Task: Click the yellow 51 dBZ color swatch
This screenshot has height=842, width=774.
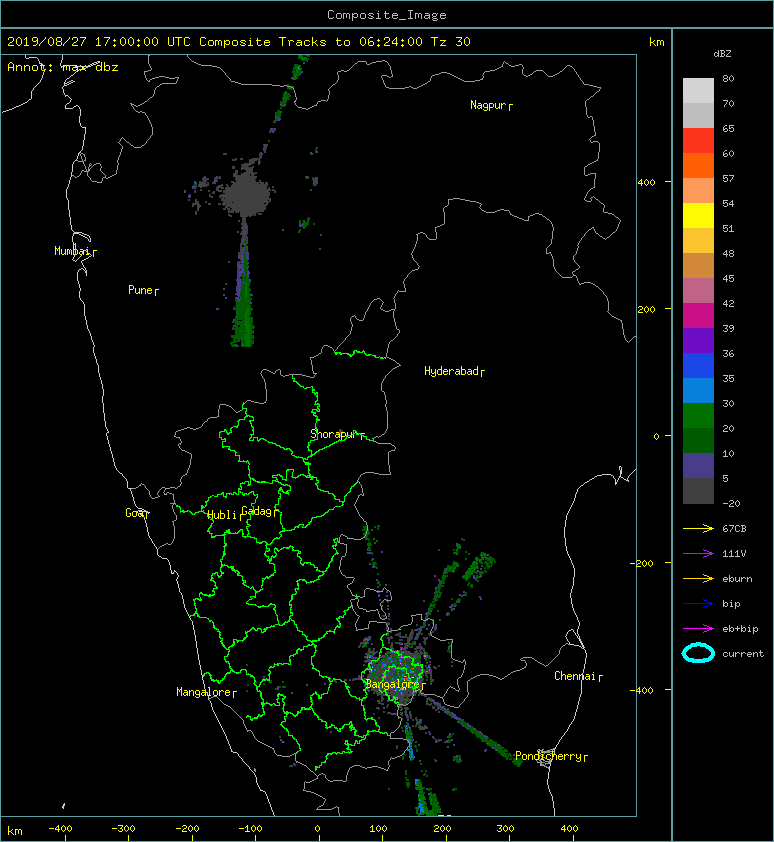Action: 698,215
